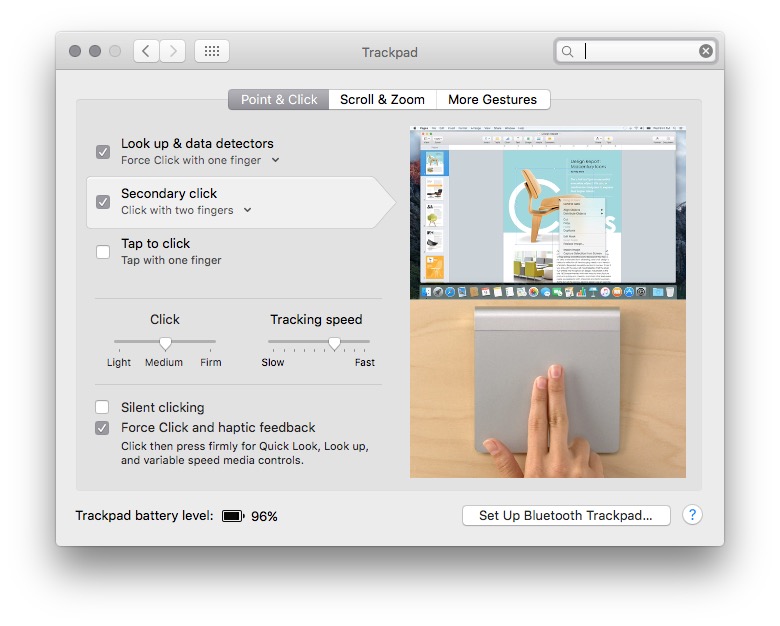Select the Point & Click tab
This screenshot has width=780, height=626.
pyautogui.click(x=279, y=99)
